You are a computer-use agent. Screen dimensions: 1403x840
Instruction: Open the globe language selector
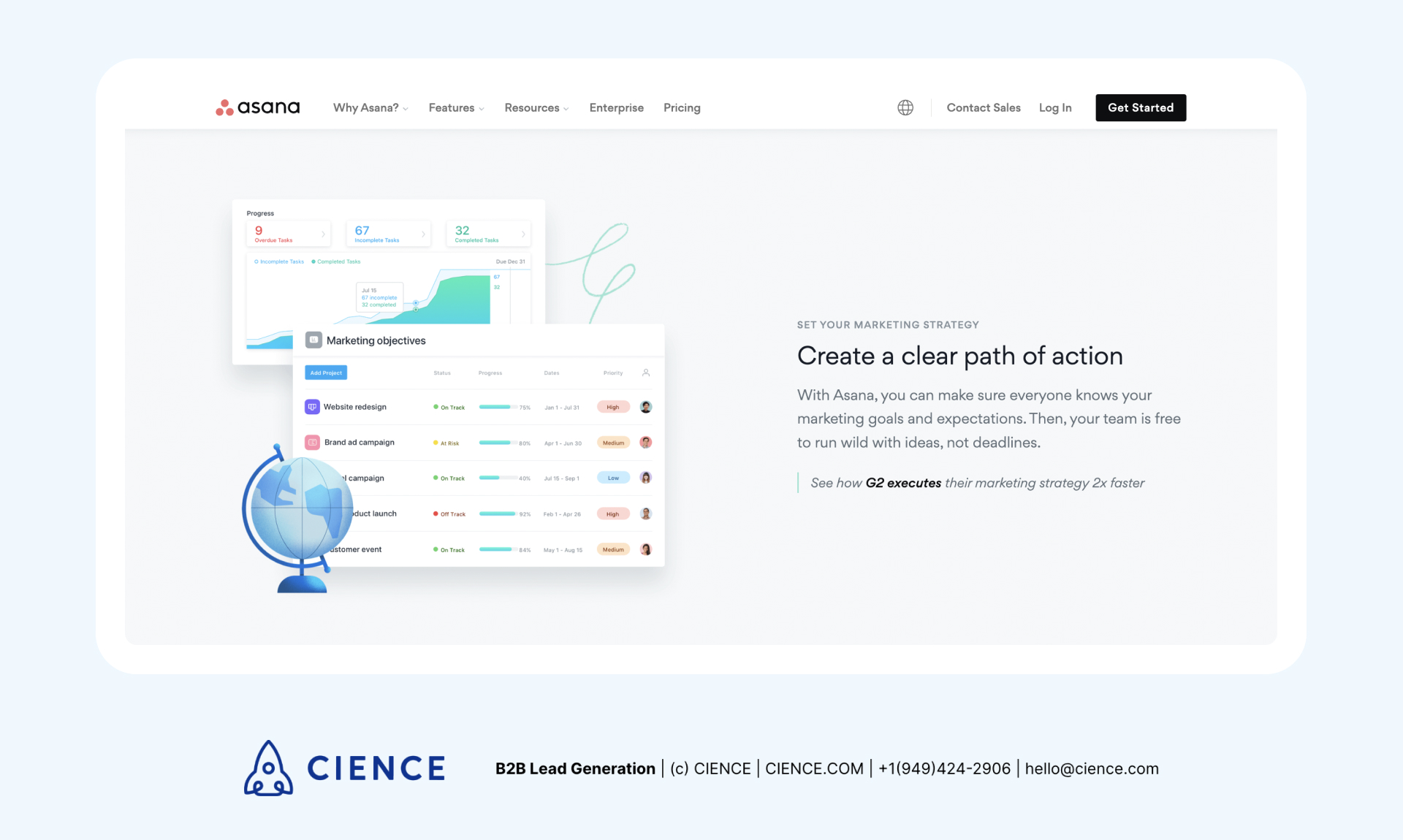point(905,107)
